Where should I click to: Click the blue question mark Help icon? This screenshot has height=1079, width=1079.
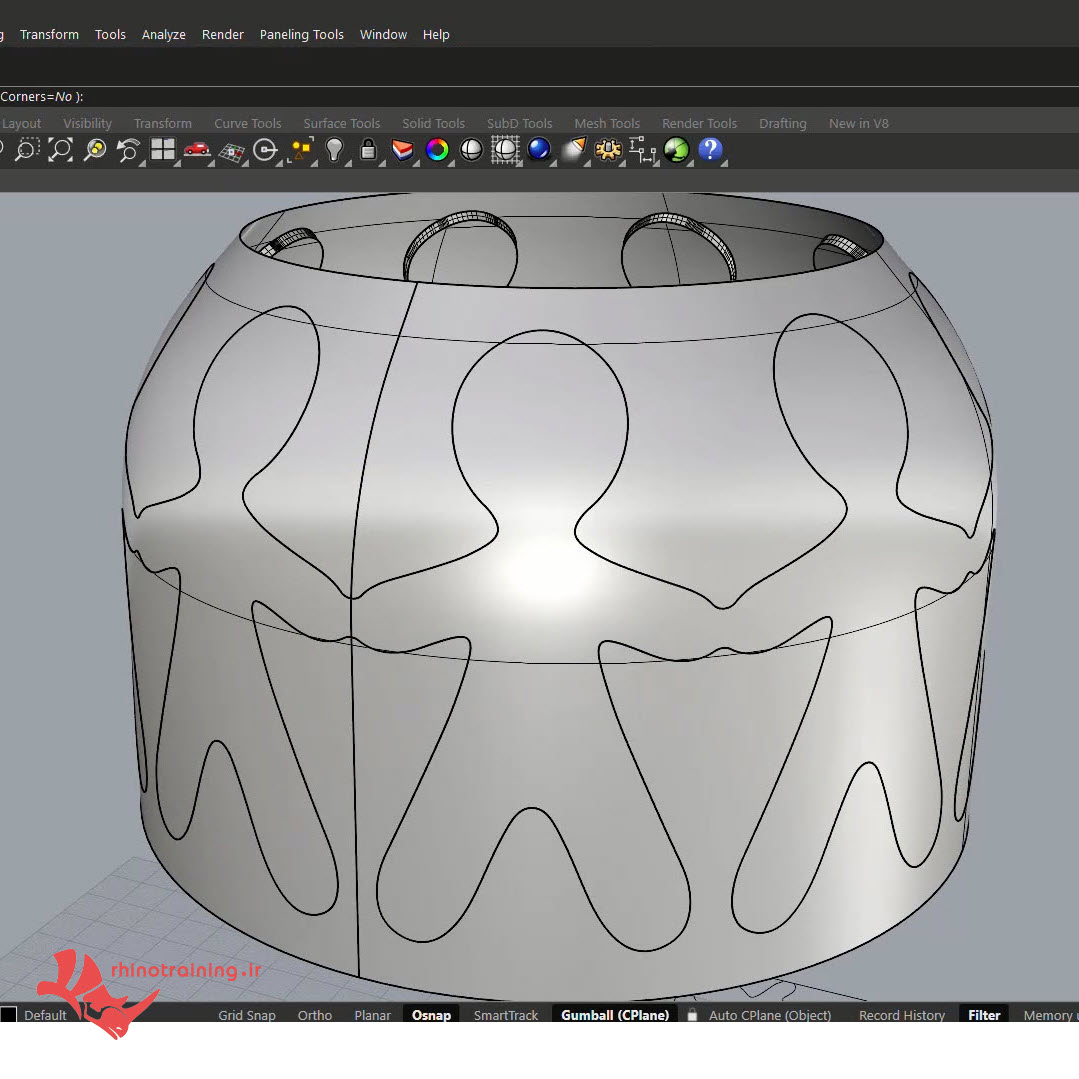[710, 150]
